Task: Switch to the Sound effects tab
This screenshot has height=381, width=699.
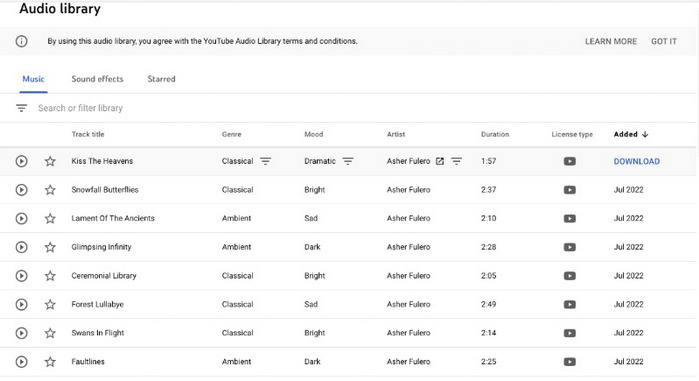Action: [97, 79]
